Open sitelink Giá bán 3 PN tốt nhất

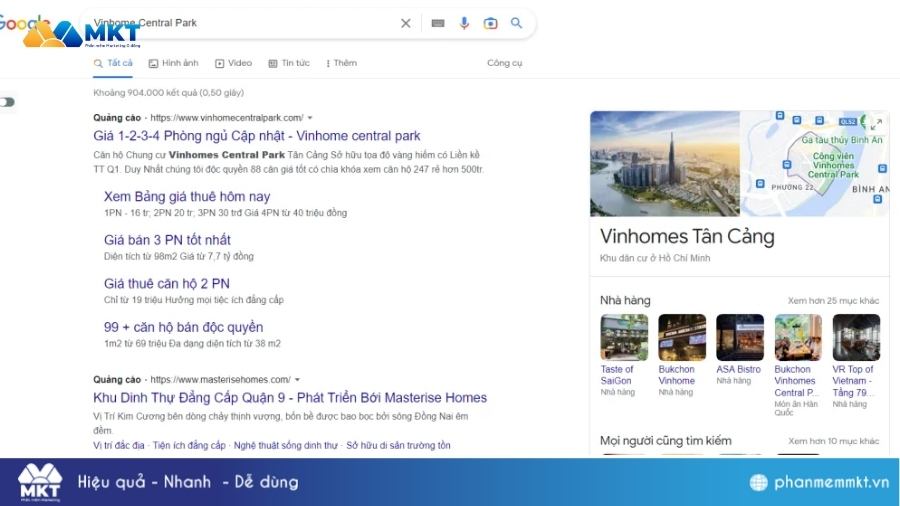167,240
